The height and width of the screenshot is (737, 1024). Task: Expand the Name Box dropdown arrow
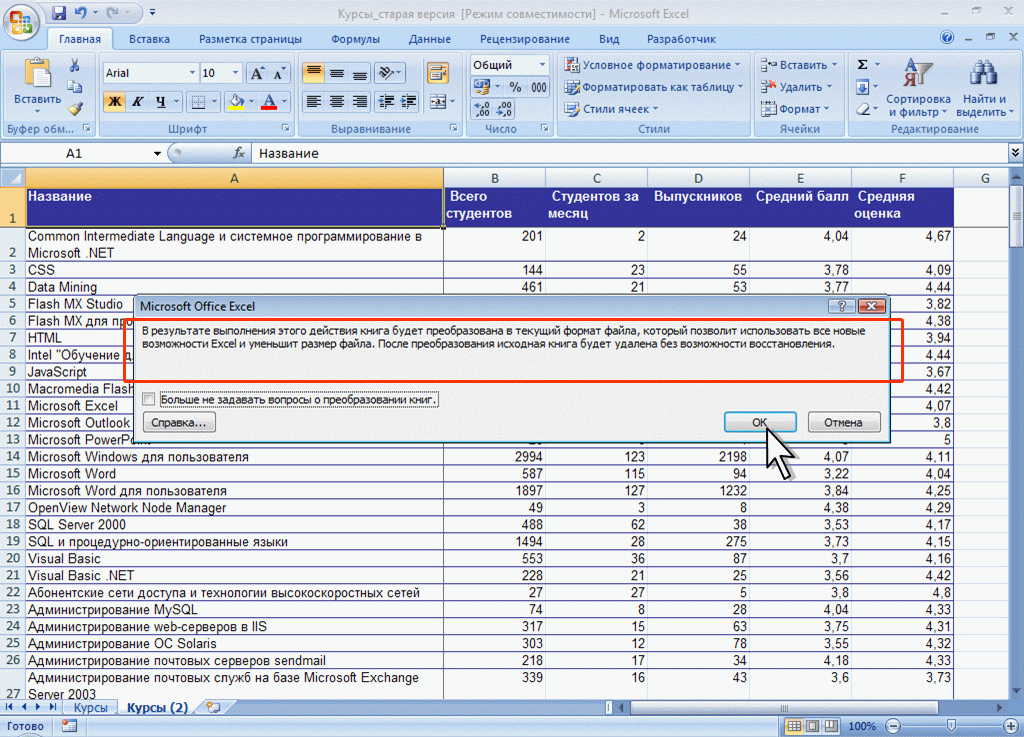coord(157,153)
